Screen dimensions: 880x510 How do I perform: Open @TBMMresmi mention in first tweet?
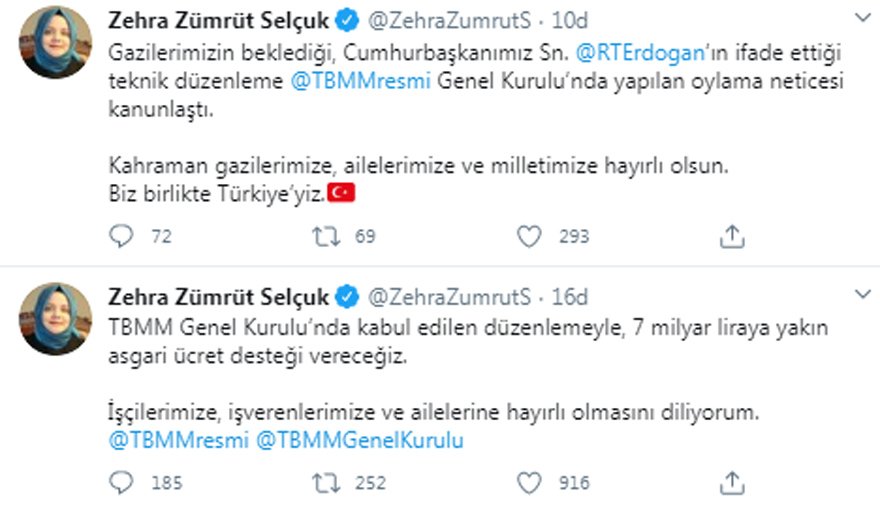click(360, 81)
